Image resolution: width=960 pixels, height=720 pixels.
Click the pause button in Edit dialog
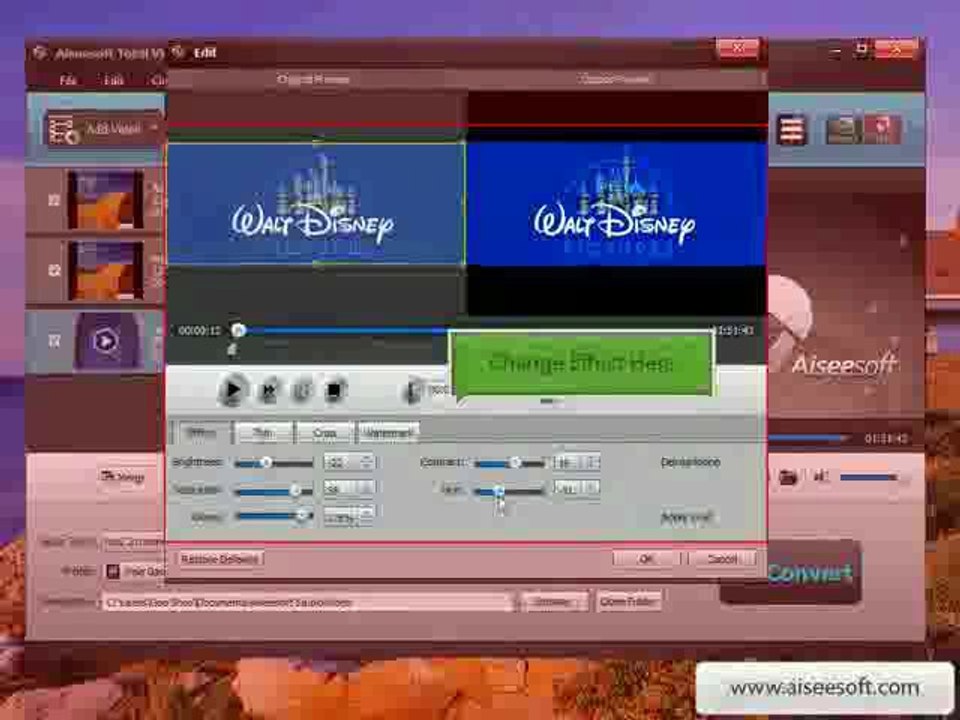click(x=301, y=391)
